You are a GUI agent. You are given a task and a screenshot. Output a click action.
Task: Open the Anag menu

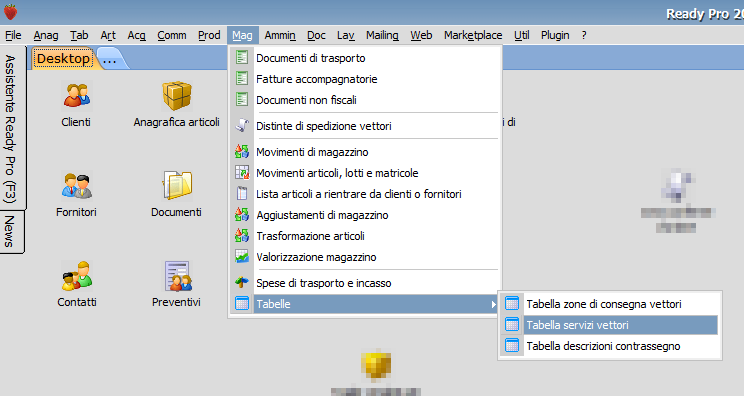pos(46,35)
